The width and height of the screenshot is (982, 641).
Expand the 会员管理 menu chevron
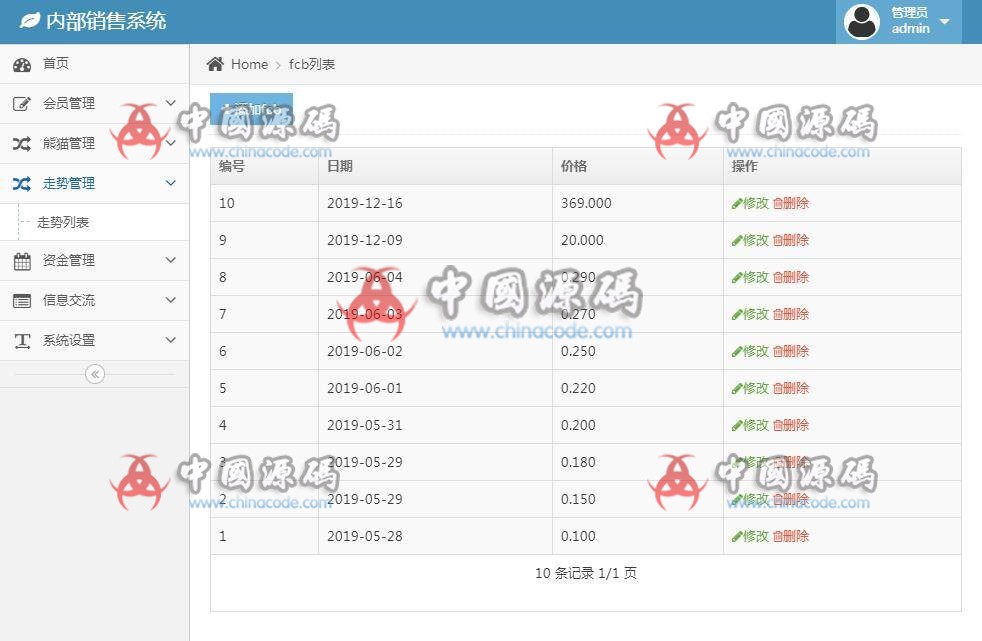[x=170, y=103]
